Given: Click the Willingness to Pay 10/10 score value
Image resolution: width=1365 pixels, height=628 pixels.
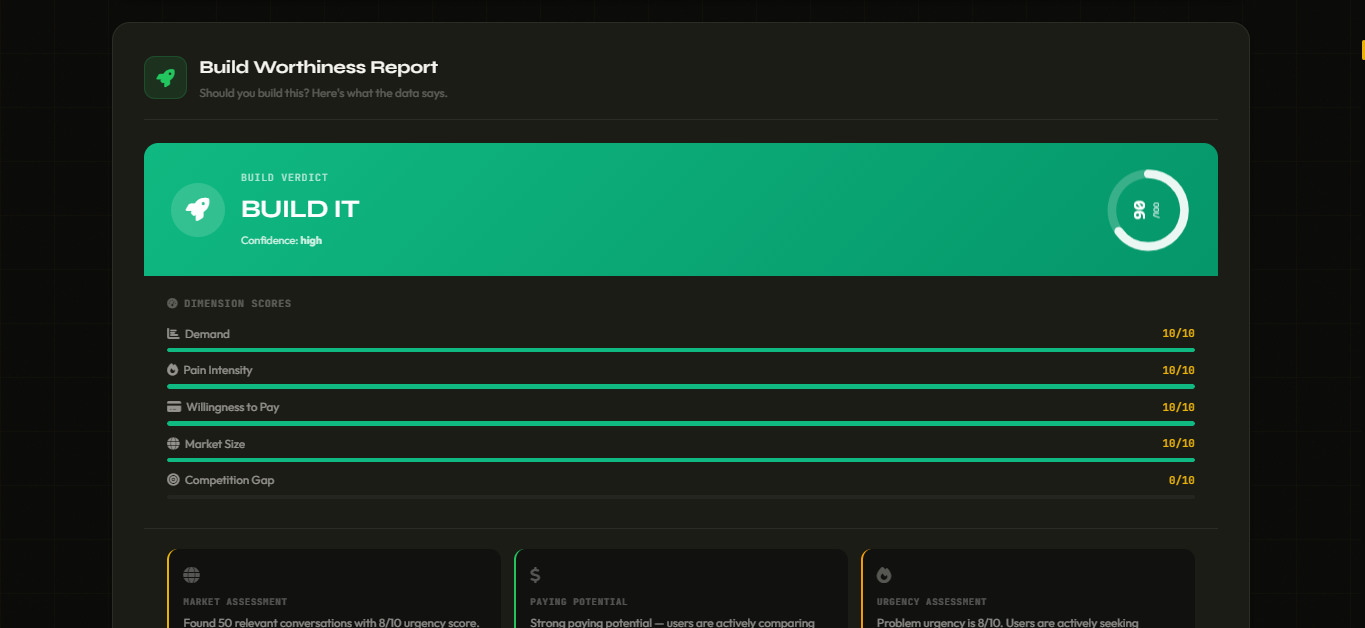Looking at the screenshot, I should (x=1178, y=407).
